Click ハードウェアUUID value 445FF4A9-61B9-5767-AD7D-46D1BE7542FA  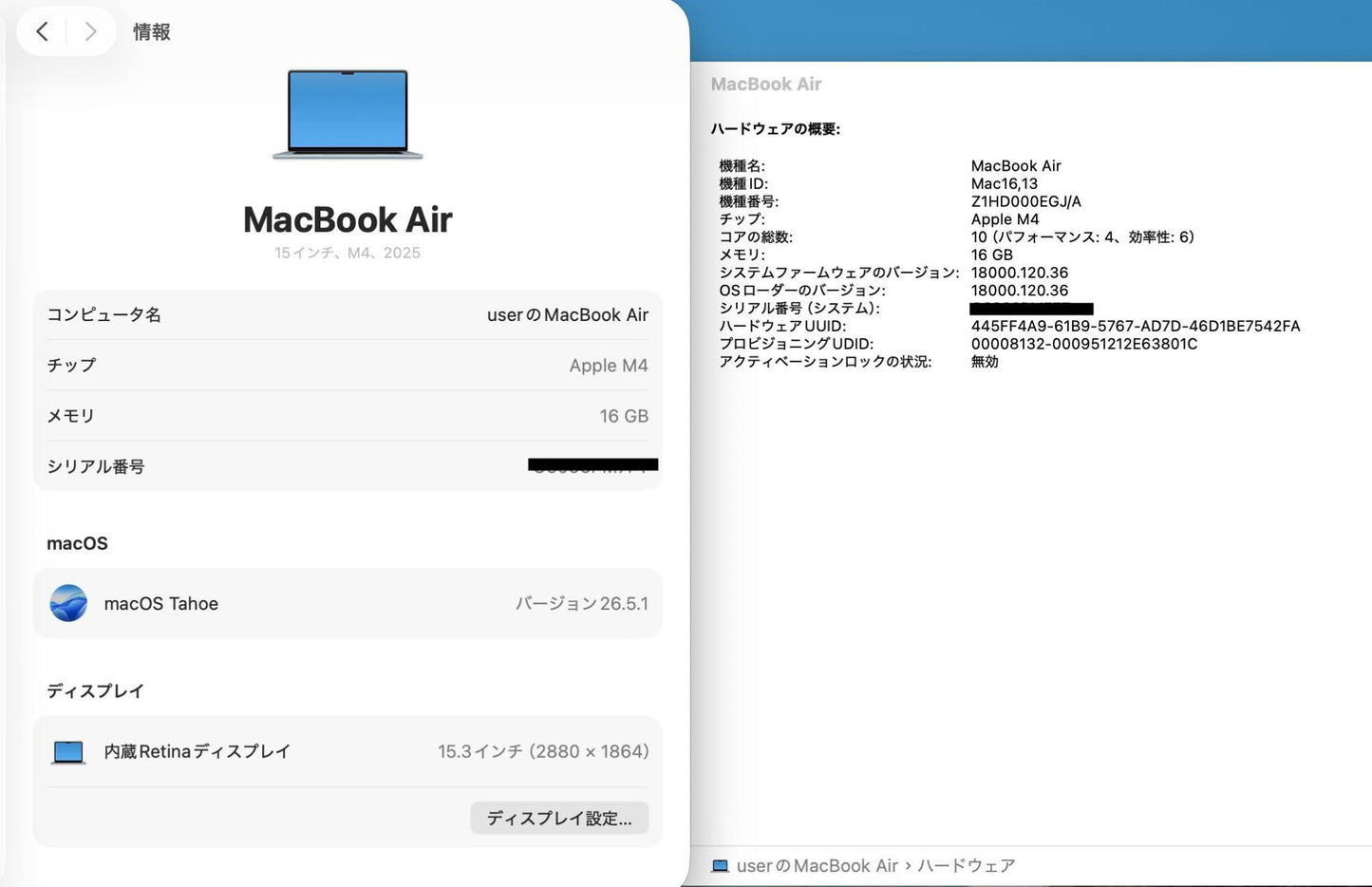(1136, 326)
